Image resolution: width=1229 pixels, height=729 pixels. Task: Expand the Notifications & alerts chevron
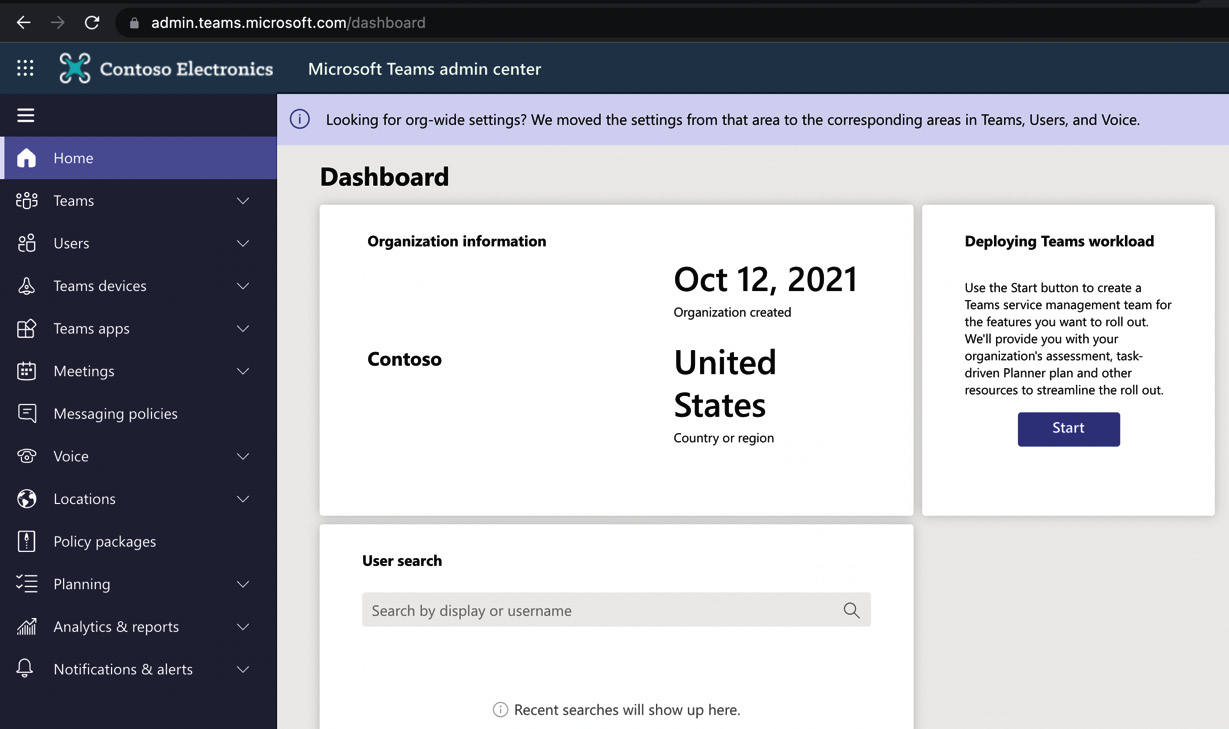coord(243,669)
